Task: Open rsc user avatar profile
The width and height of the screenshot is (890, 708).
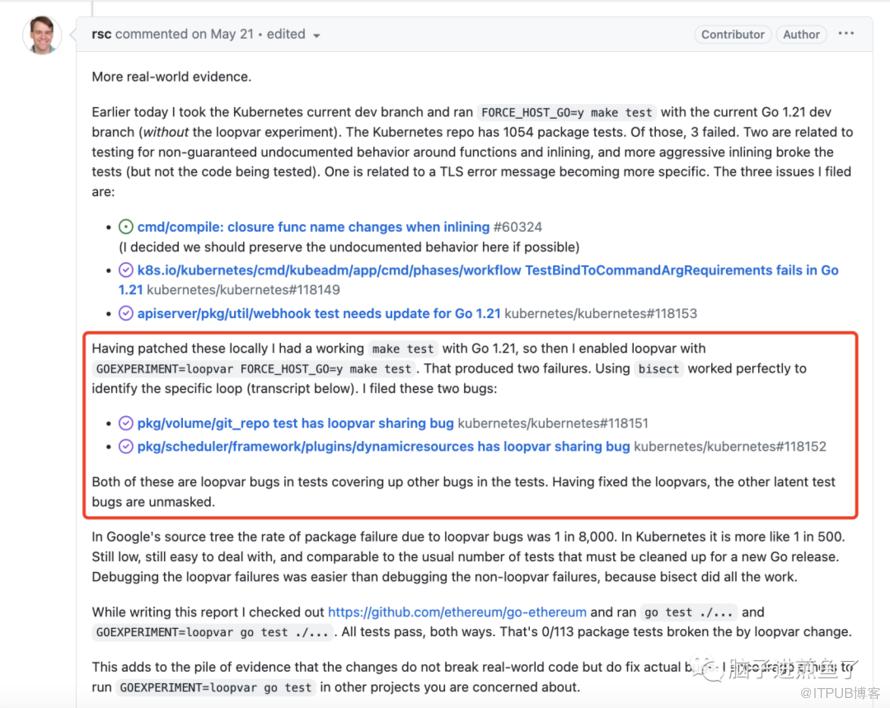Action: (x=42, y=35)
